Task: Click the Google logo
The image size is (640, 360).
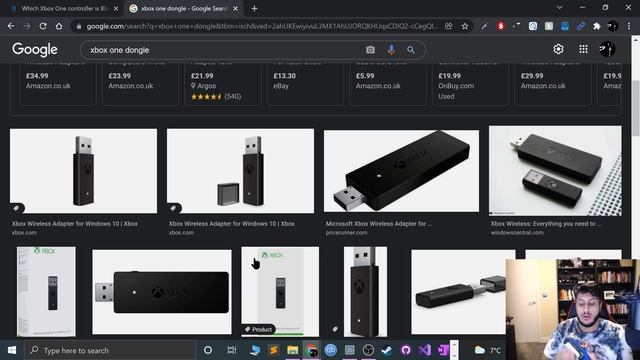Action: pyautogui.click(x=35, y=49)
